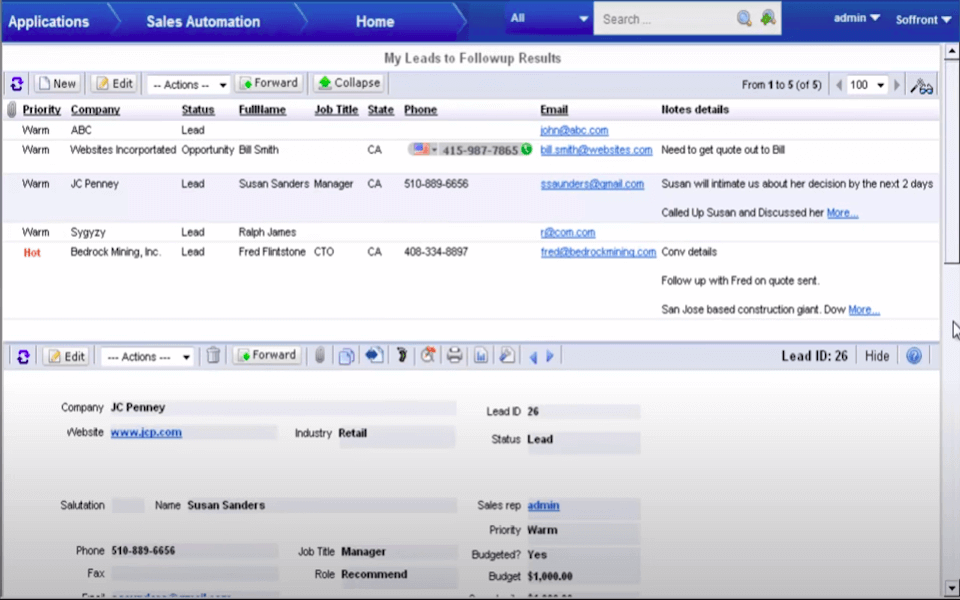This screenshot has width=960, height=600.
Task: Click the footprint history icon in detail toolbar
Action: coord(402,355)
